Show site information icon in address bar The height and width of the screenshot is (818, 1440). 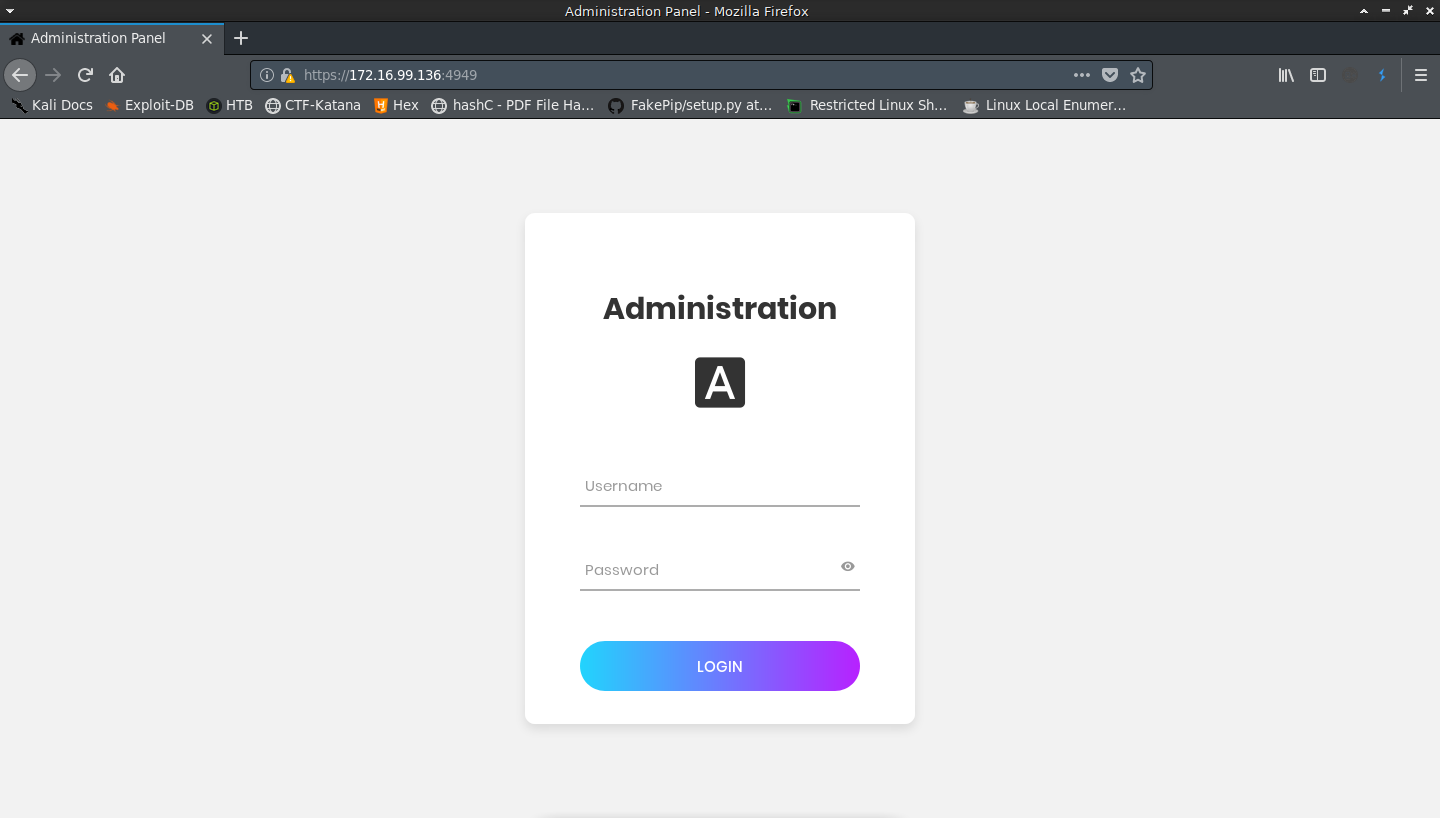tap(267, 75)
